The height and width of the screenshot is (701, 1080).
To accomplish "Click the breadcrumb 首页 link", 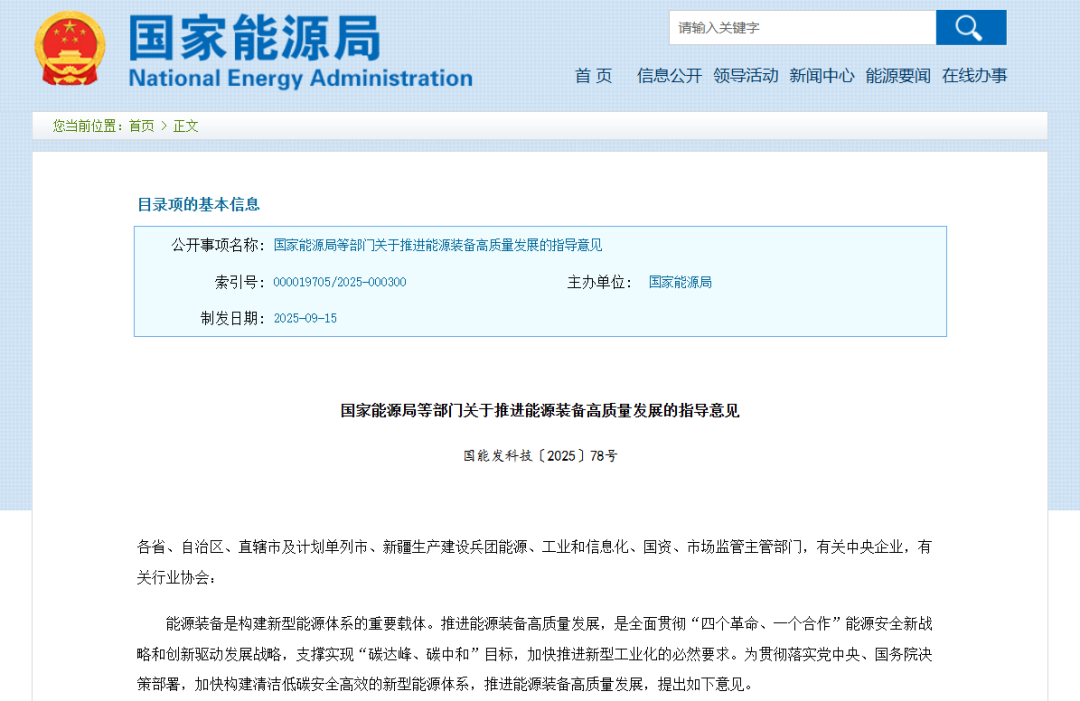I will click(x=141, y=126).
